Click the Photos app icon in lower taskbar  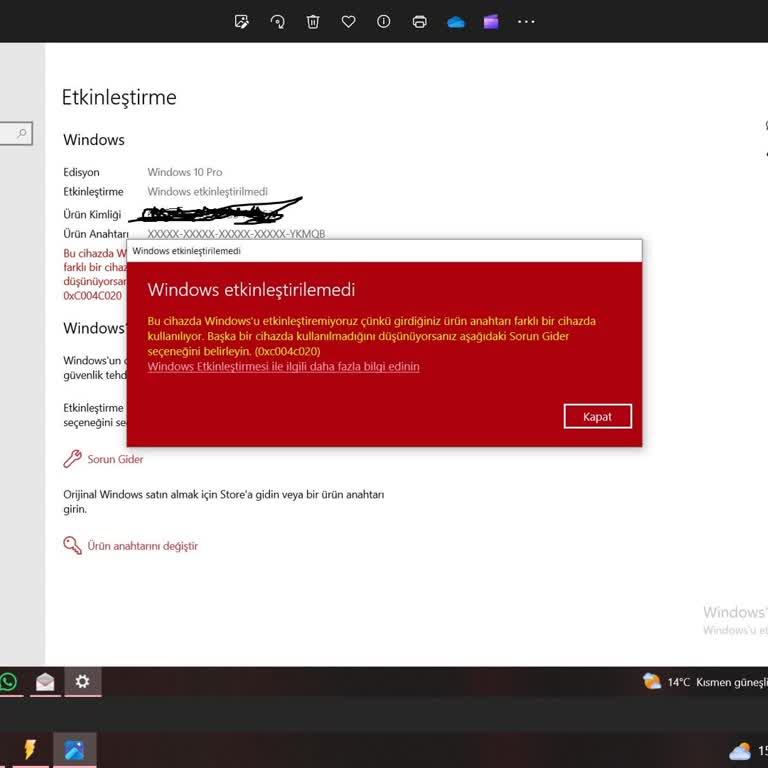pos(74,750)
